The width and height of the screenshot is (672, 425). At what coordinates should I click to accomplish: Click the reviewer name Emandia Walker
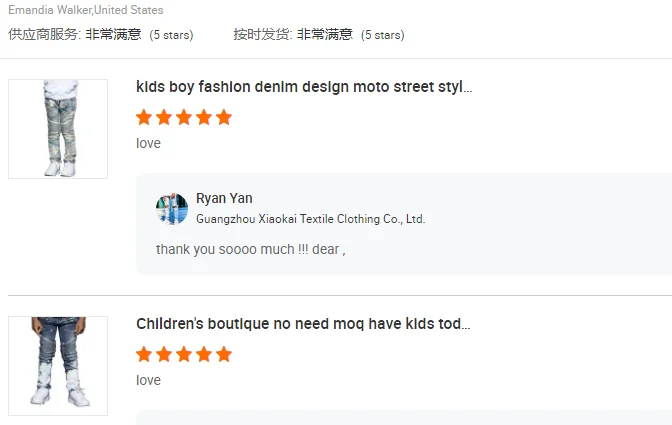click(x=50, y=10)
